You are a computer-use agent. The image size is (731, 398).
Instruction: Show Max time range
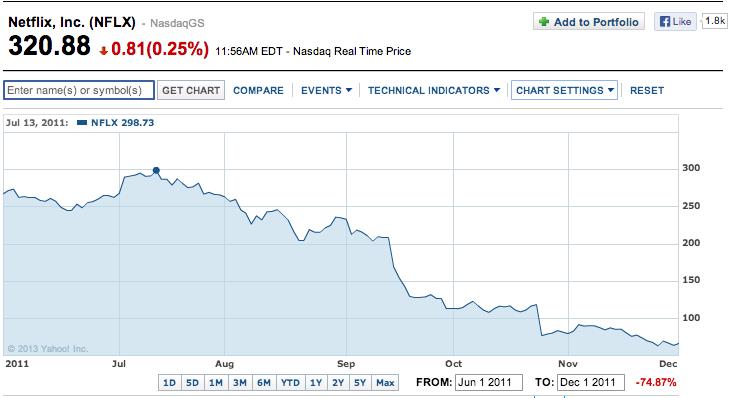(x=385, y=383)
